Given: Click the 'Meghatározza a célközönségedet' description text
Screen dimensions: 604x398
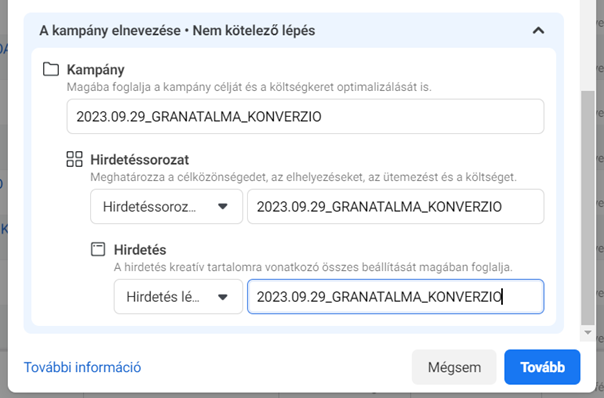Looking at the screenshot, I should point(303,177).
